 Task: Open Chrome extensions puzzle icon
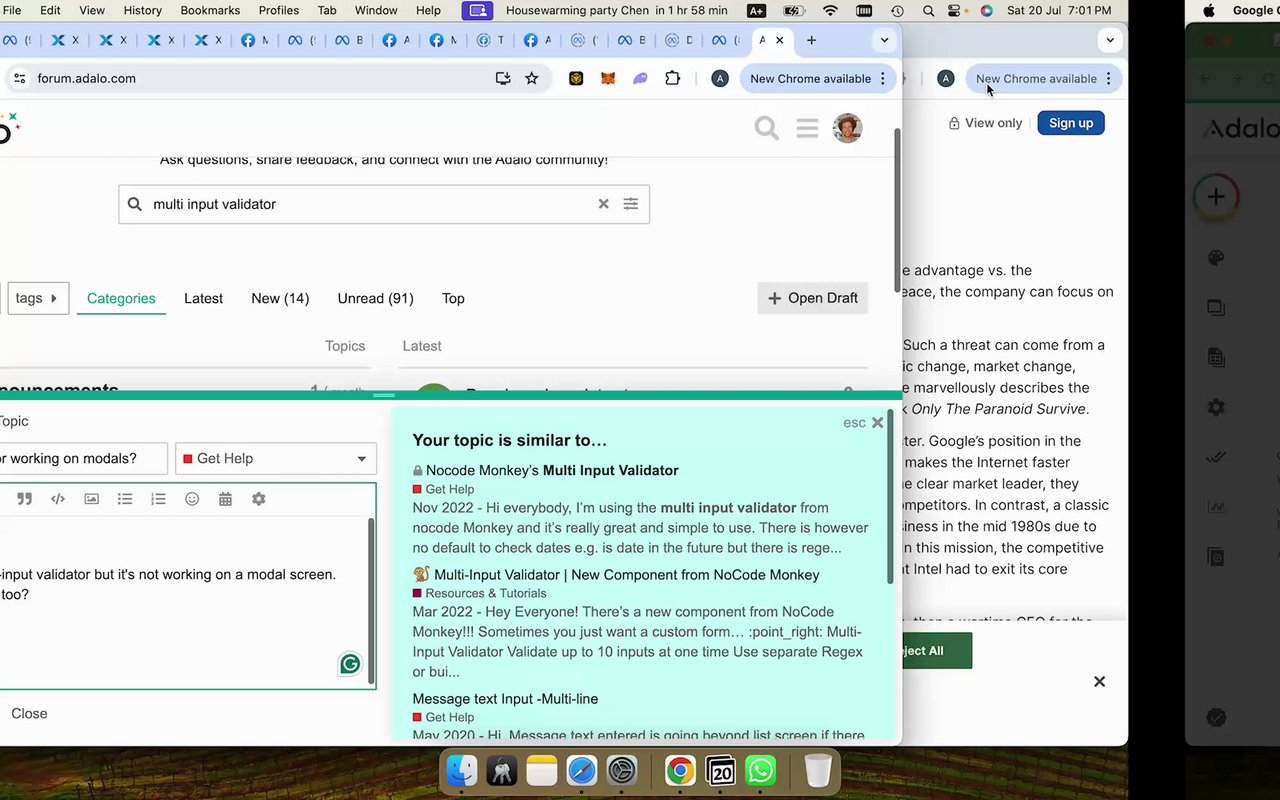click(x=672, y=78)
